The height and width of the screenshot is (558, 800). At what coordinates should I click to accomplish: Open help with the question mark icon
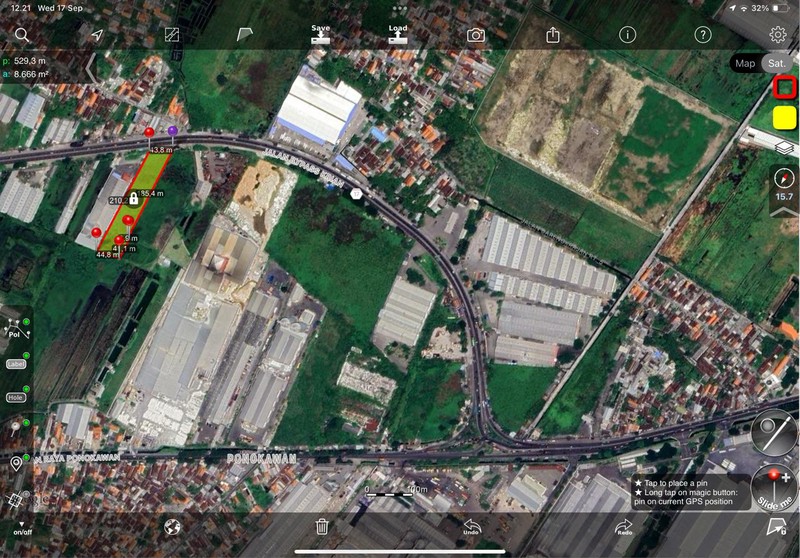(x=703, y=35)
